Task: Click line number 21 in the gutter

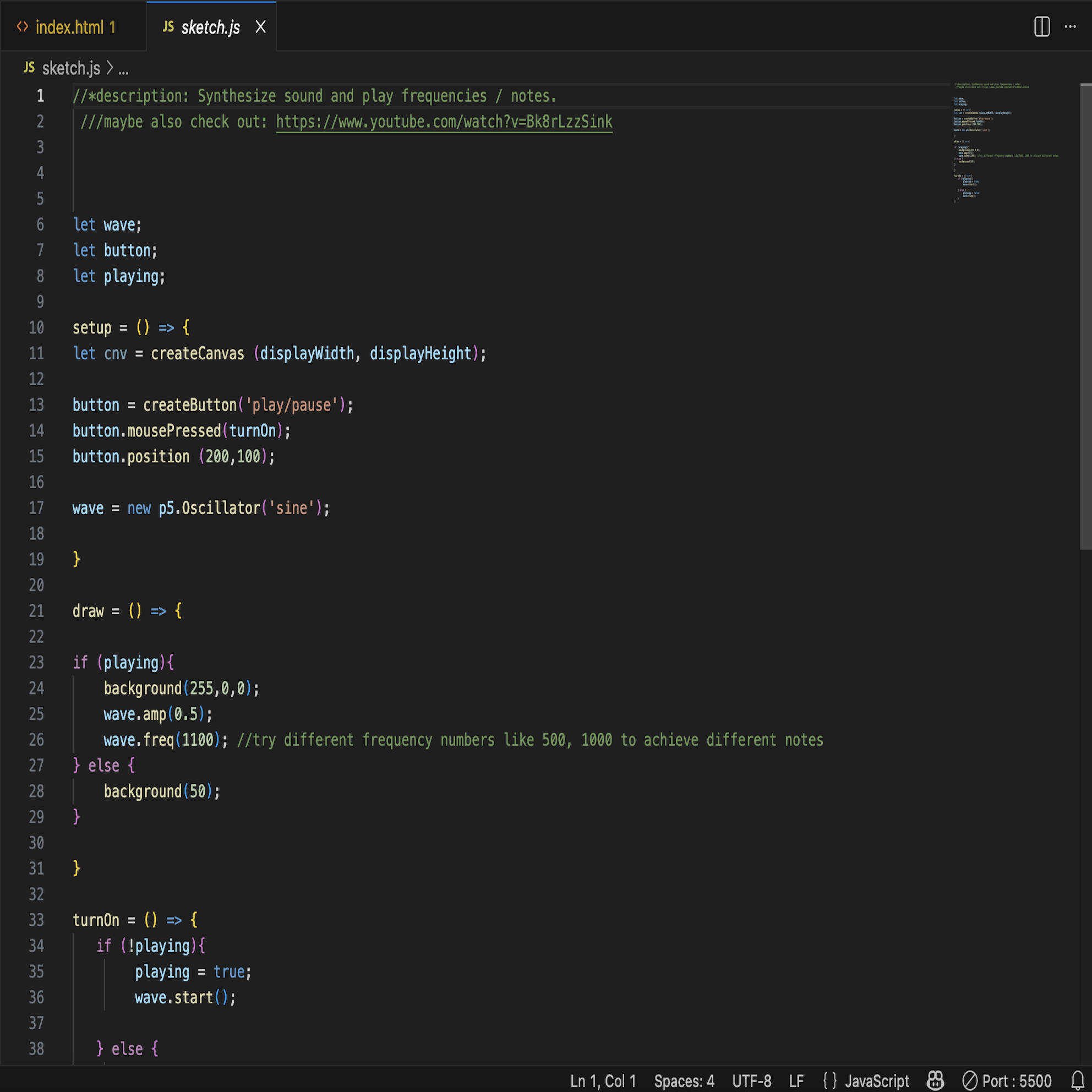Action: coord(36,610)
